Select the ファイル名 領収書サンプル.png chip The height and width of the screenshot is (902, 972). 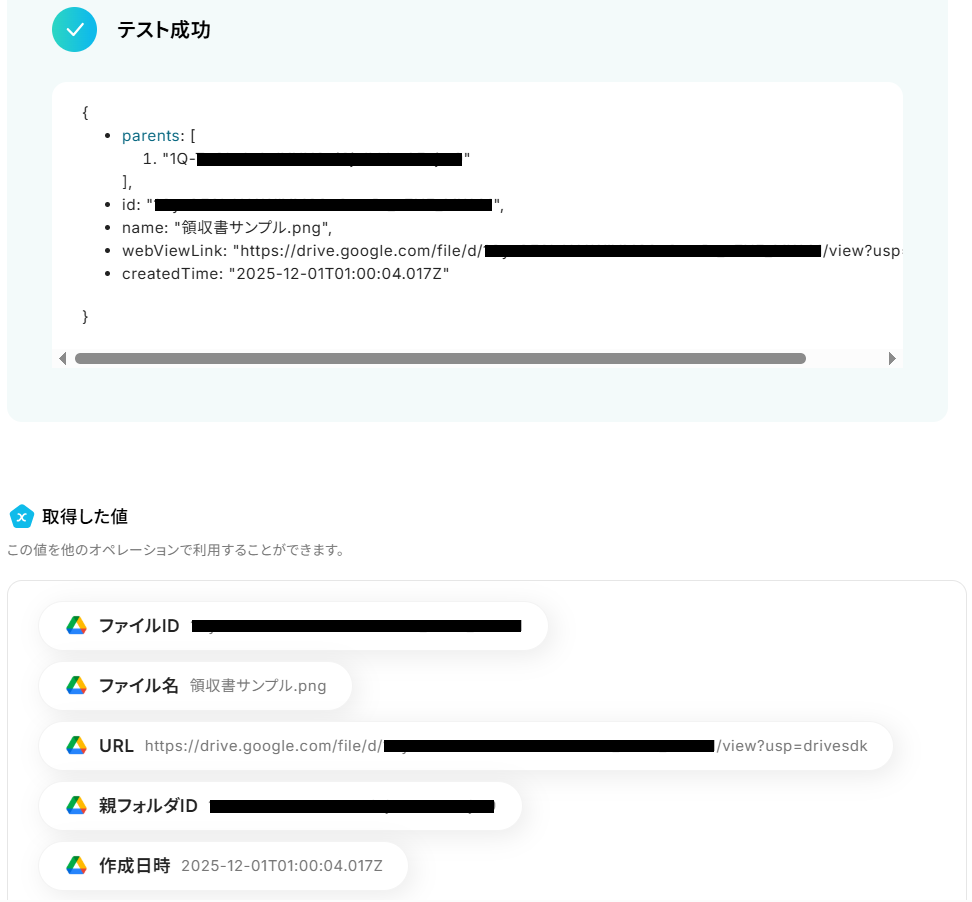195,686
